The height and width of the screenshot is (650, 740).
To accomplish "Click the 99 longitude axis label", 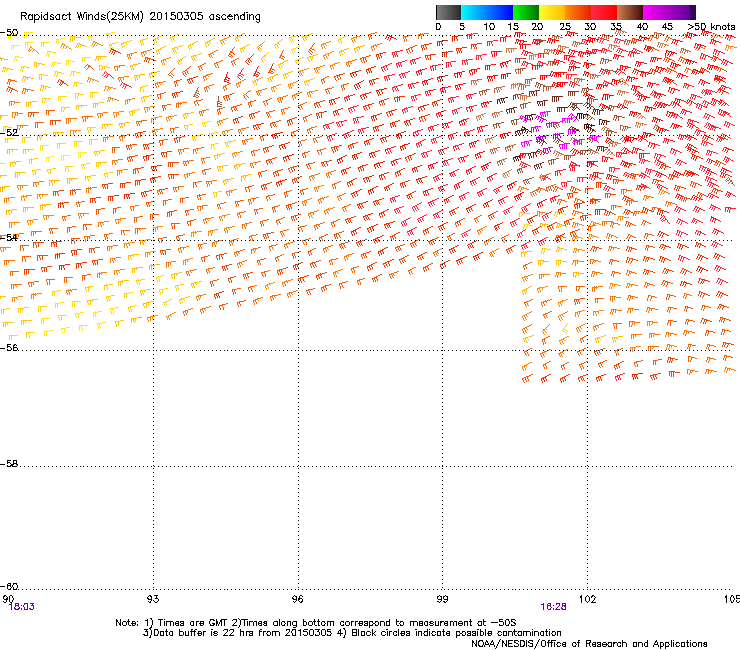I will tap(442, 599).
